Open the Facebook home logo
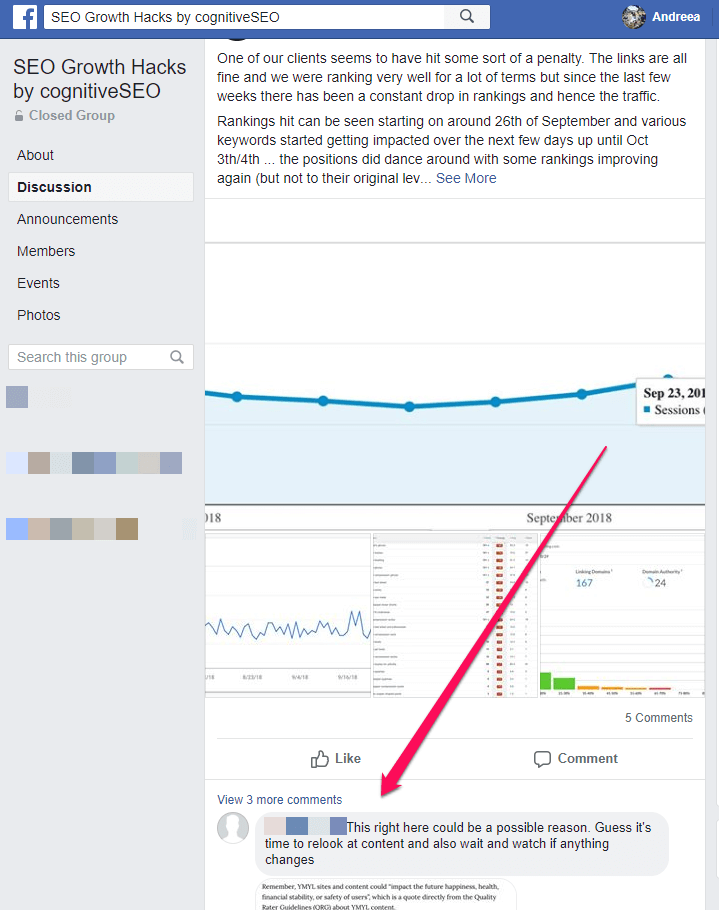Screen dimensions: 719x910 (x=24, y=17)
